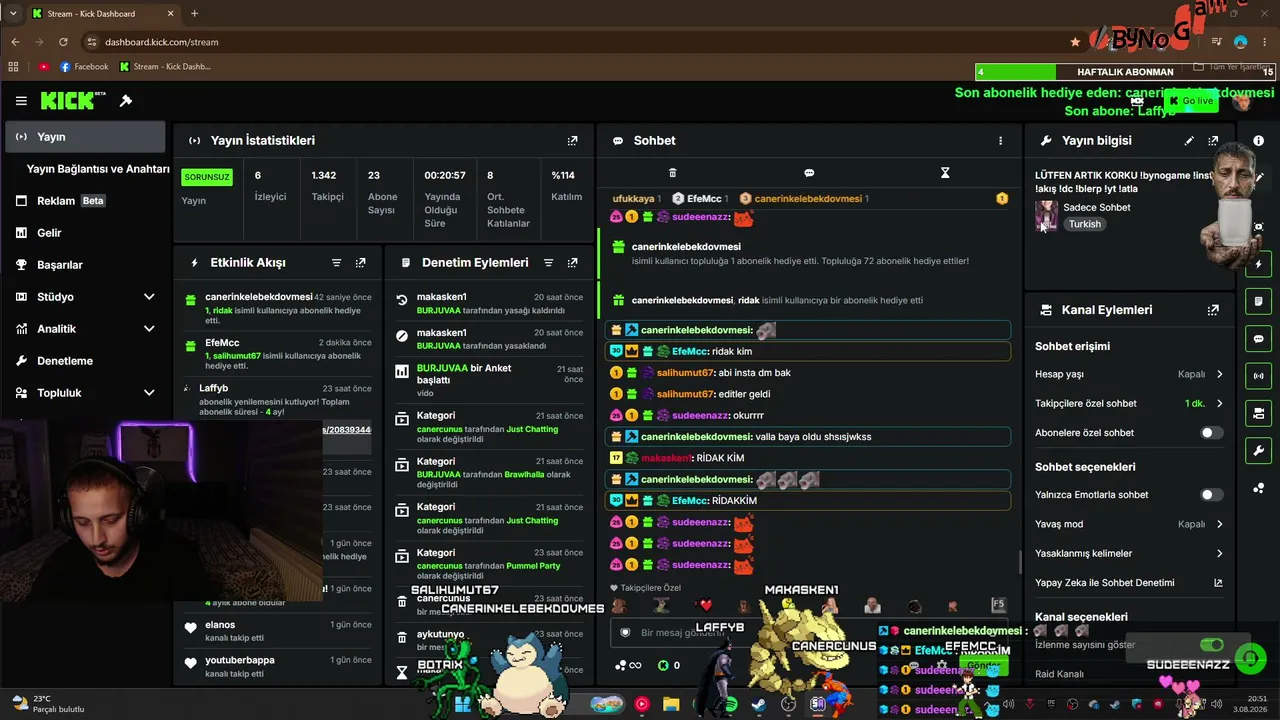This screenshot has height=720, width=1280.
Task: Click the channel actions icon in right rail
Action: (x=1258, y=413)
